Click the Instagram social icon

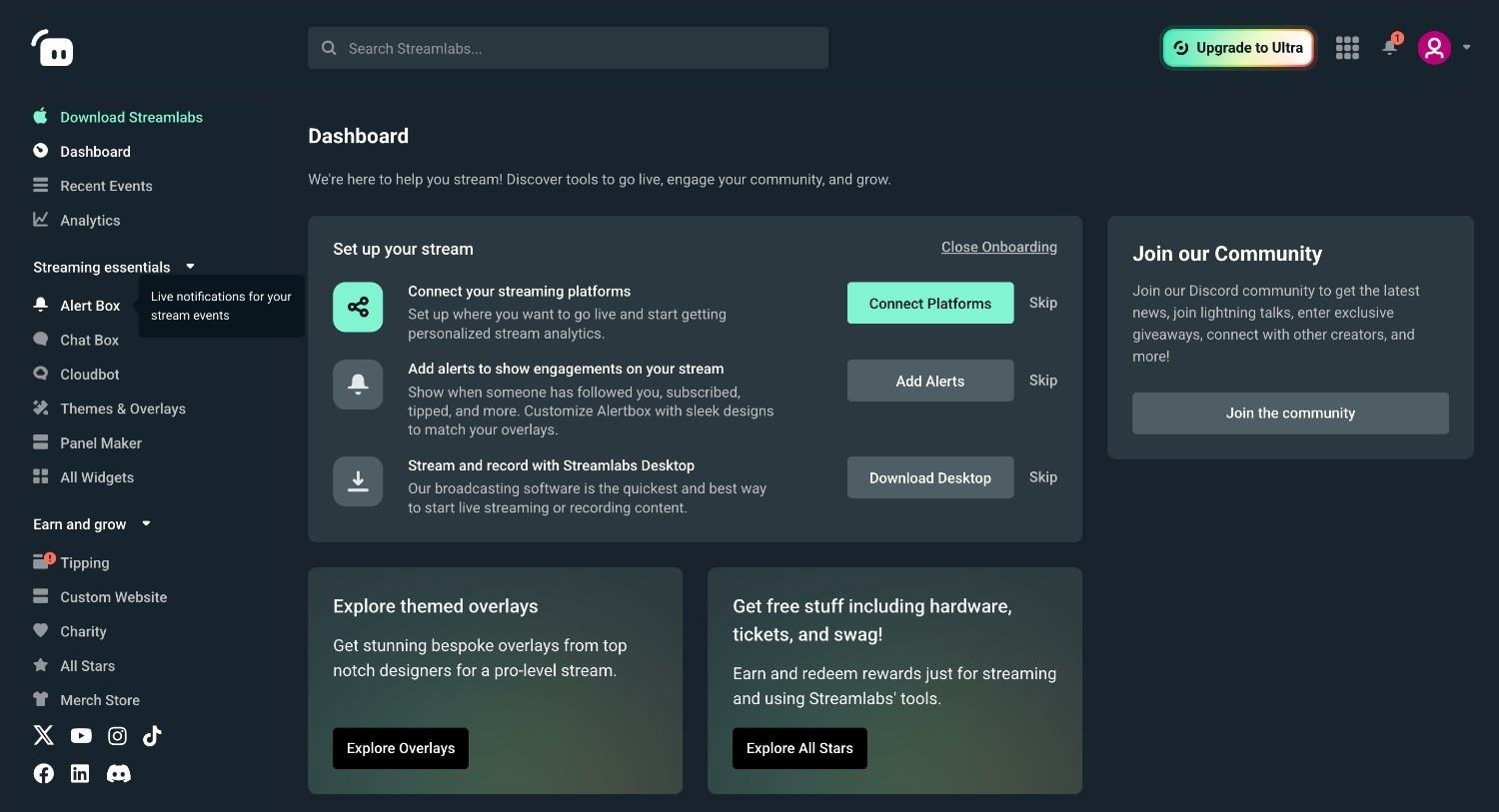coord(117,736)
